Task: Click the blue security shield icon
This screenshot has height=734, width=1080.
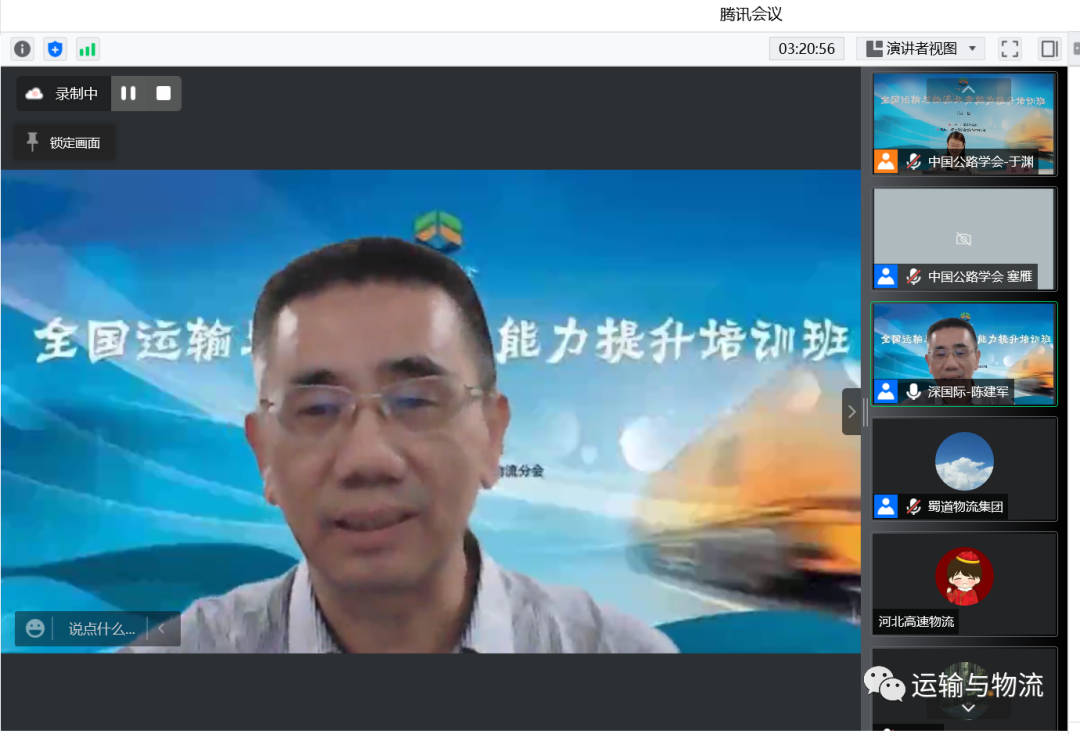Action: click(x=55, y=49)
